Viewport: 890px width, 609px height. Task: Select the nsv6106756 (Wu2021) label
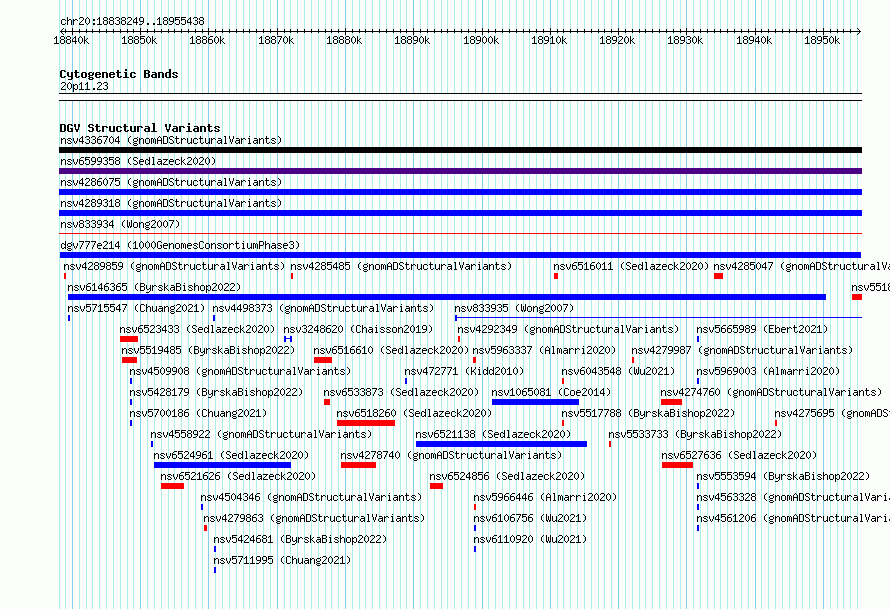530,518
